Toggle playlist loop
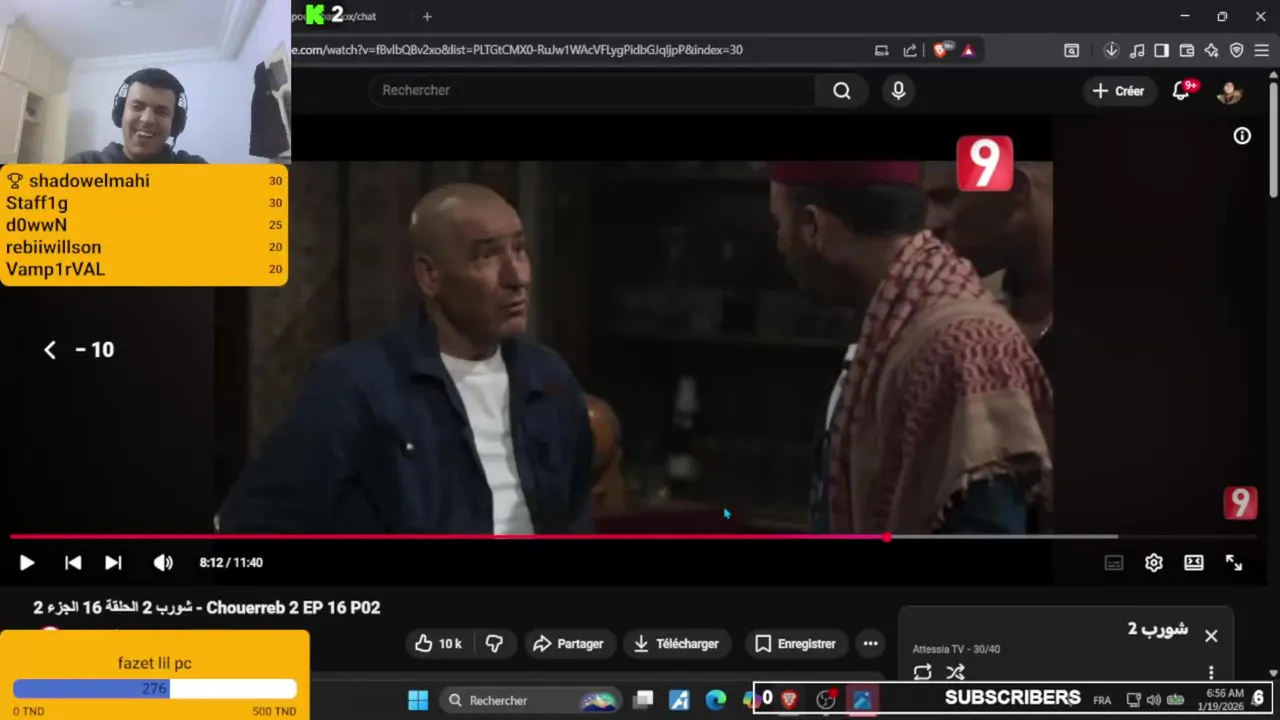This screenshot has height=720, width=1280. point(922,672)
